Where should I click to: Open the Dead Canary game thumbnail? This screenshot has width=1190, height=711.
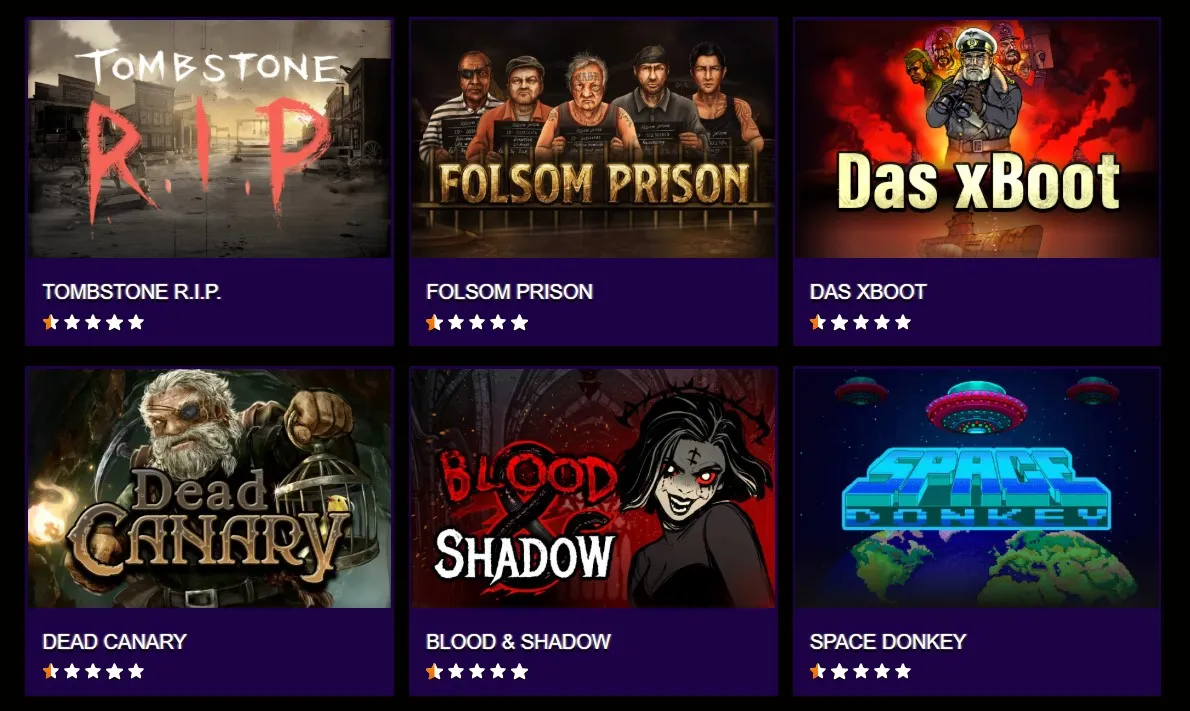[209, 488]
